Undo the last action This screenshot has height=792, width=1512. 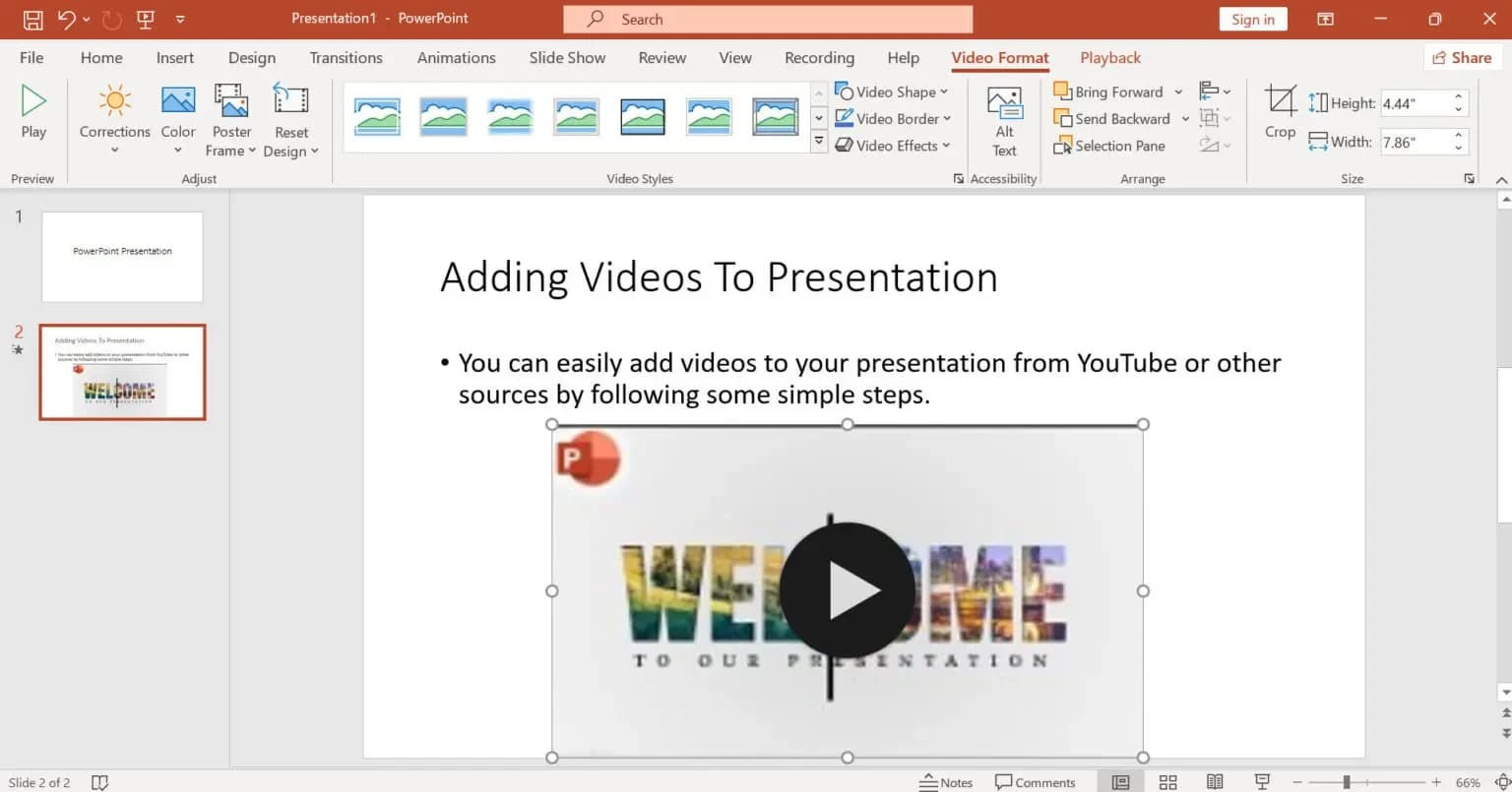66,19
